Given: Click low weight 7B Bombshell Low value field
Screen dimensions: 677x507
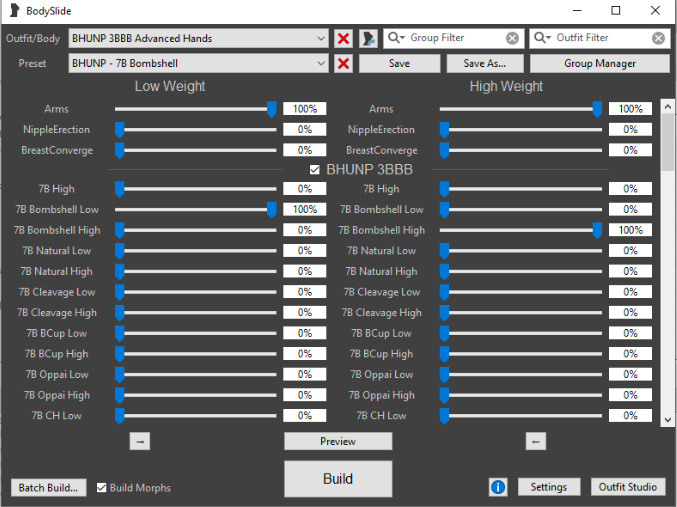Looking at the screenshot, I should [x=305, y=209].
